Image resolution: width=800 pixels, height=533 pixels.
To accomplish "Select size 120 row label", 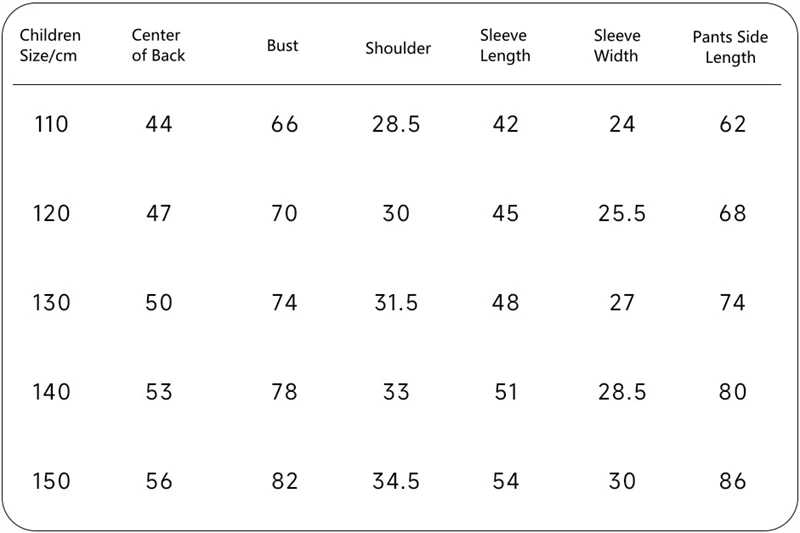I will (52, 214).
